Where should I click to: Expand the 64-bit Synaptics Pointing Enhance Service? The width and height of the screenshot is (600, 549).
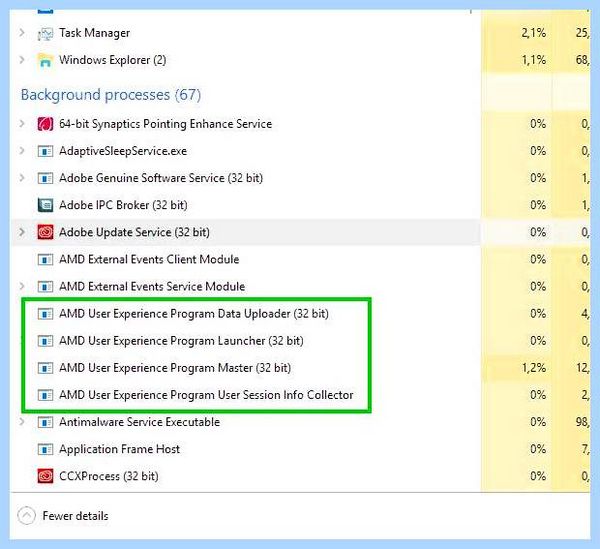[x=22, y=124]
